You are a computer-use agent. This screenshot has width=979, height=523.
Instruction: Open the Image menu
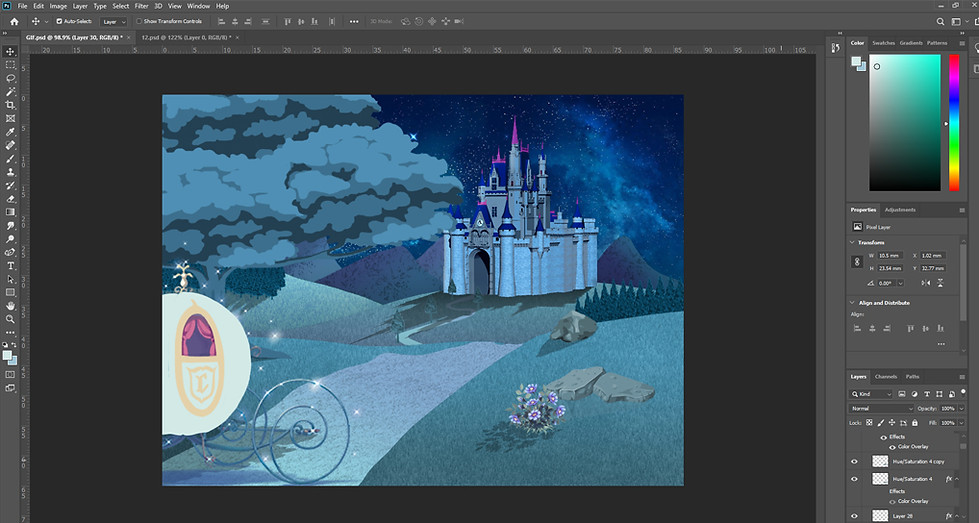(x=58, y=6)
